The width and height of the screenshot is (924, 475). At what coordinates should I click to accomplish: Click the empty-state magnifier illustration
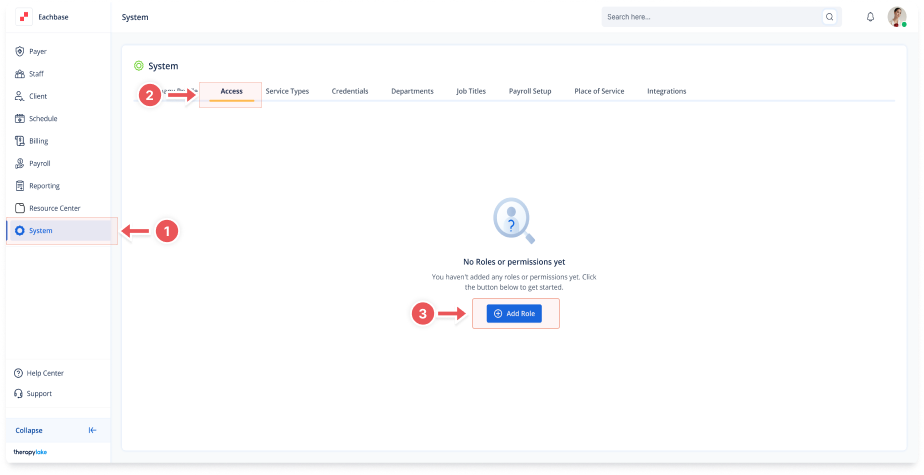click(x=514, y=220)
